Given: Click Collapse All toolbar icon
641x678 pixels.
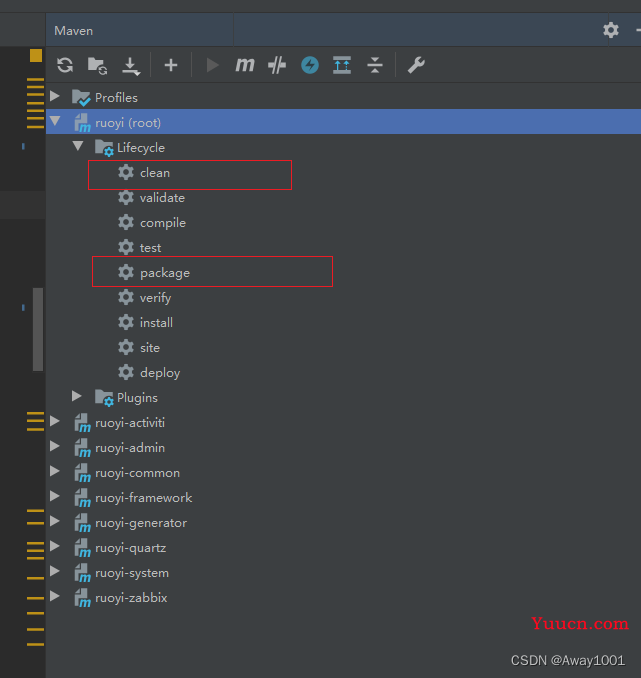Looking at the screenshot, I should 375,65.
